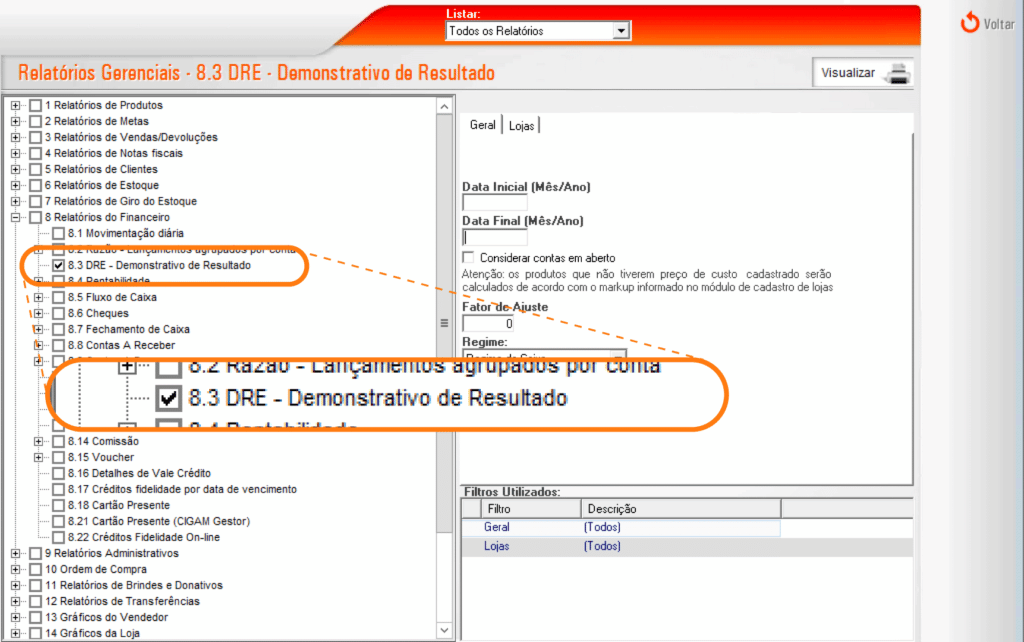Screen dimensions: 1024x642
Task: Click the Voltar back arrow icon
Action: click(x=970, y=23)
